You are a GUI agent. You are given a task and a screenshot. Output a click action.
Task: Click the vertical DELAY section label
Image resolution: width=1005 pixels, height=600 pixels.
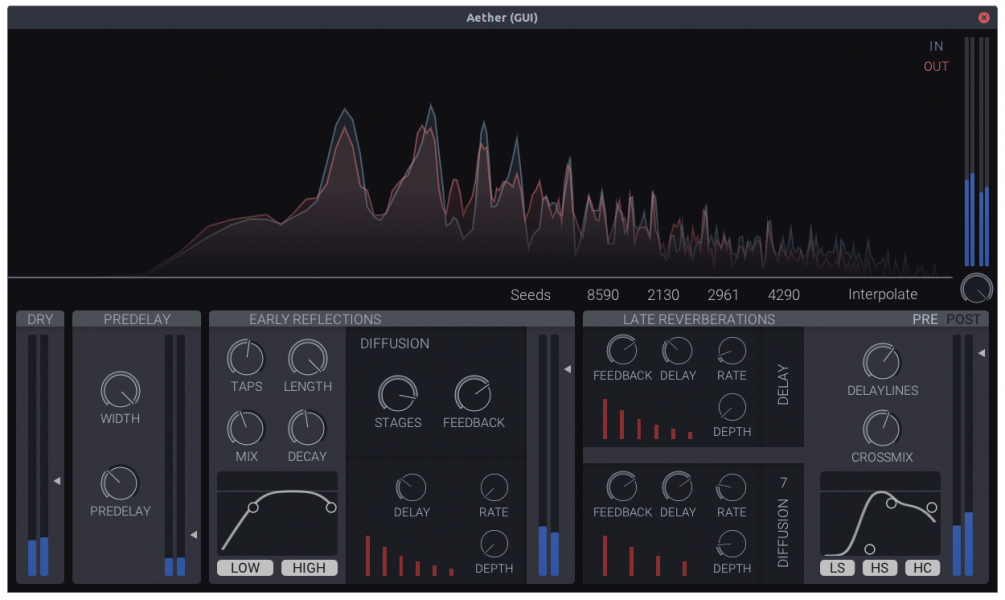pyautogui.click(x=783, y=385)
